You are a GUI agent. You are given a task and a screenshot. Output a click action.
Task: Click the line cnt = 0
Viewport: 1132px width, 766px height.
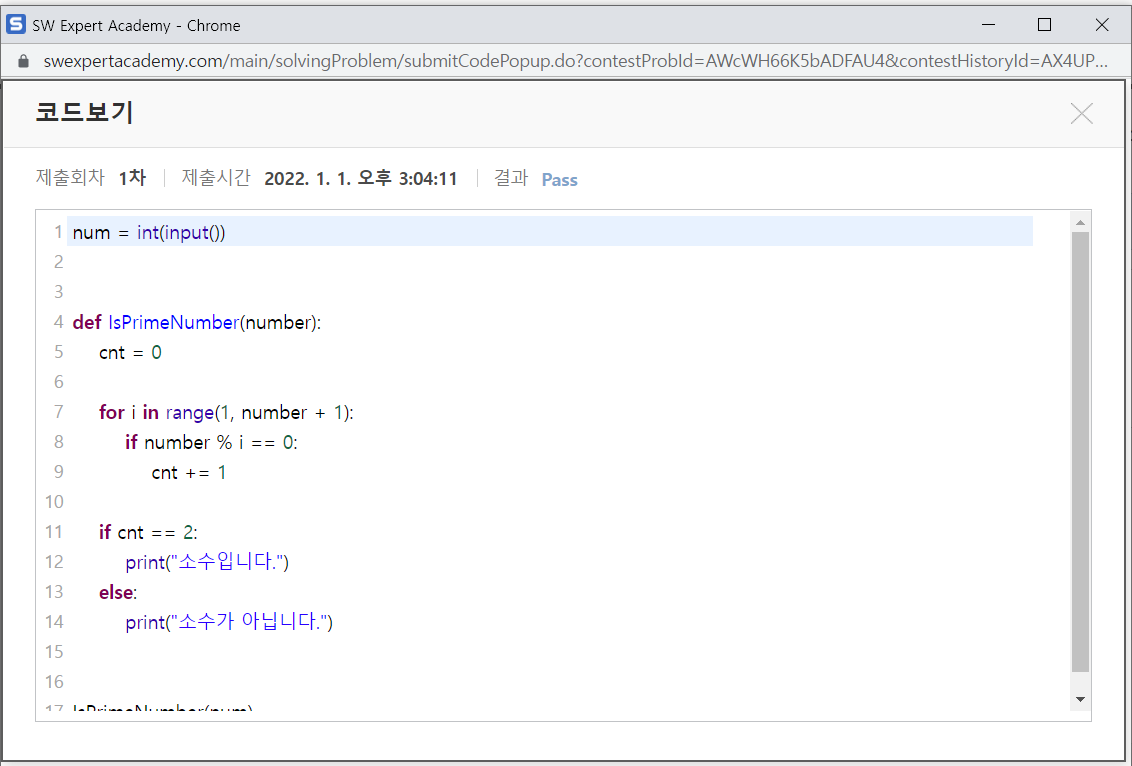pyautogui.click(x=130, y=352)
